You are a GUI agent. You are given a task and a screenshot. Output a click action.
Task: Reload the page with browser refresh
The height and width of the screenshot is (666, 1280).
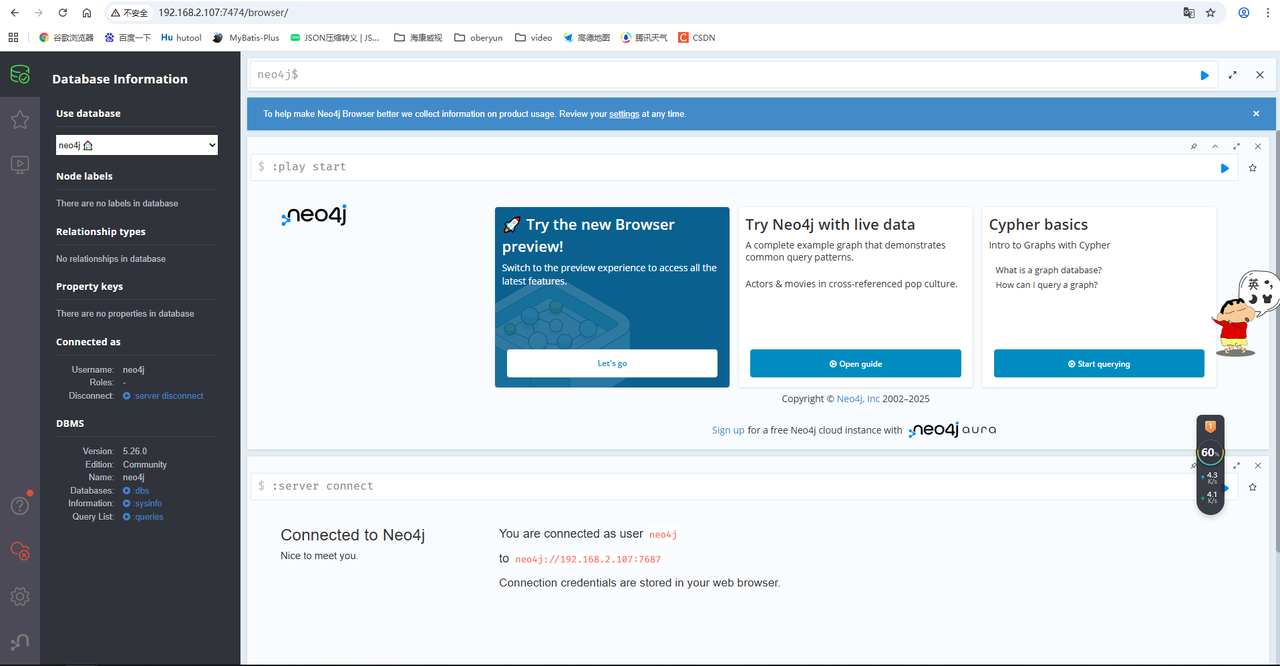pos(63,13)
